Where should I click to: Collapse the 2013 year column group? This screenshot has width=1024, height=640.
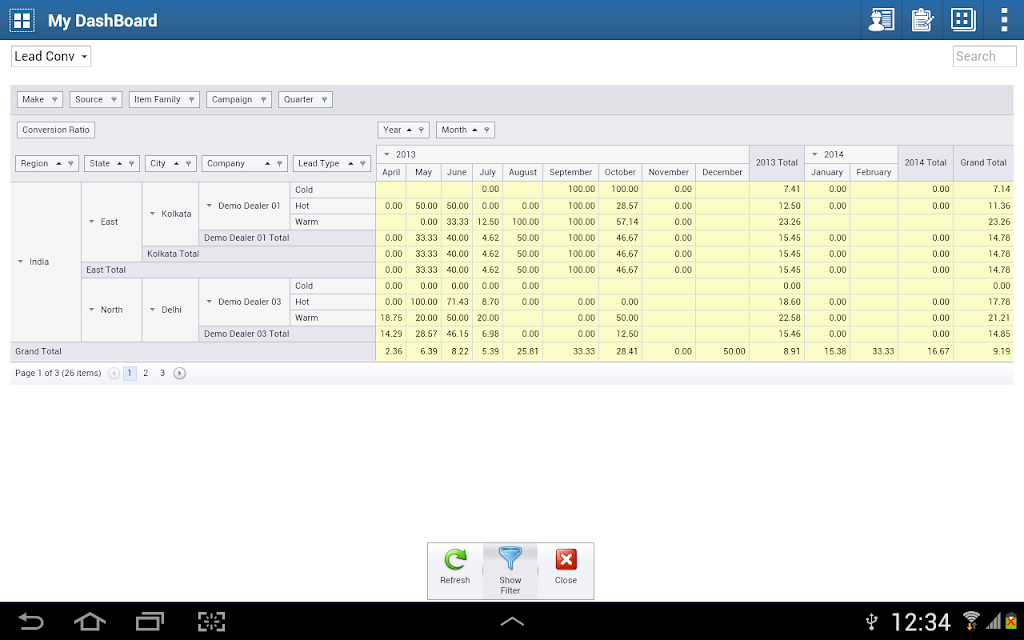pos(387,155)
